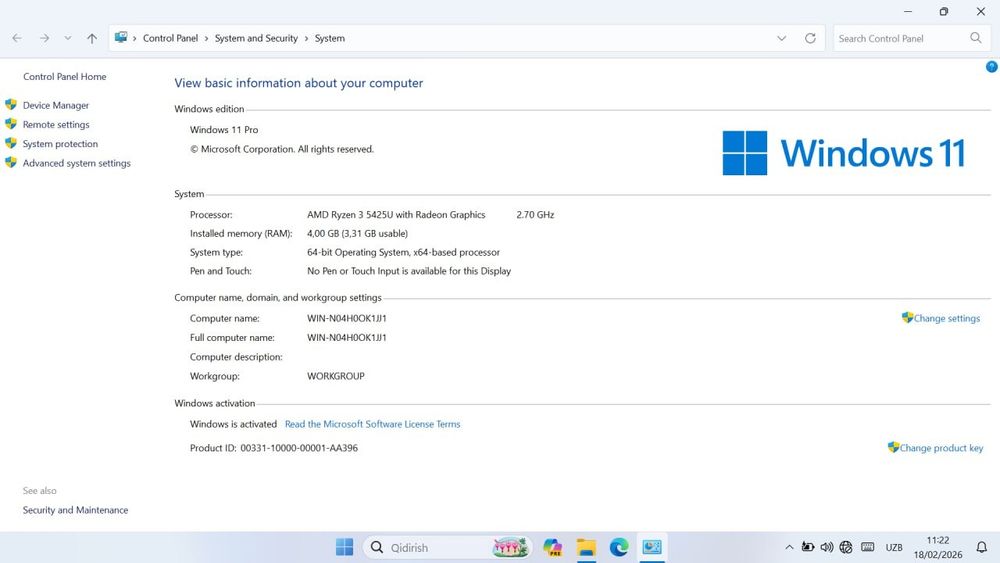Click Change product key link

941,448
